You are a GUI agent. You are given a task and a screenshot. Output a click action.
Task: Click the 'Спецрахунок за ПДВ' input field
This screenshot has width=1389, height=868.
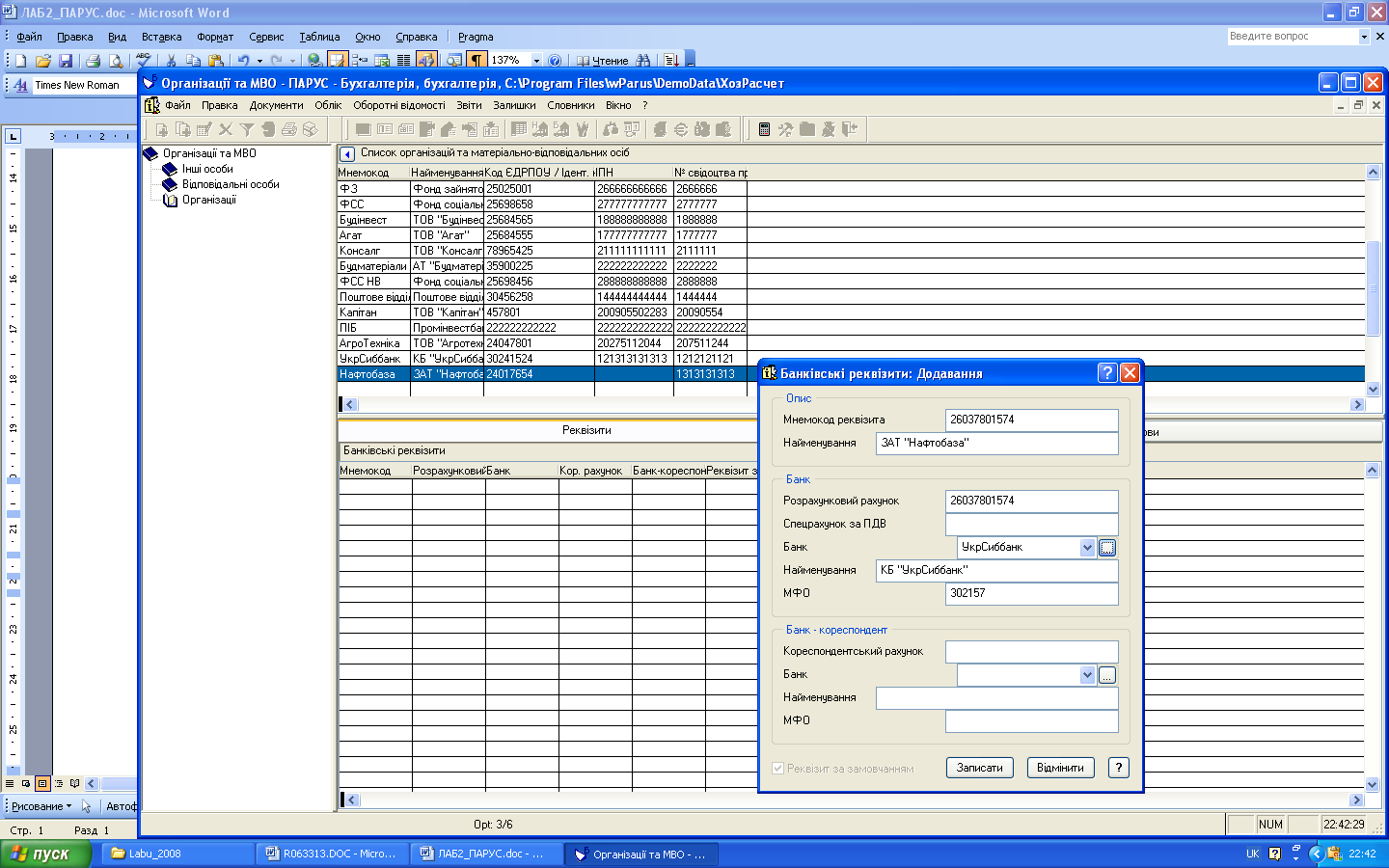(1031, 524)
